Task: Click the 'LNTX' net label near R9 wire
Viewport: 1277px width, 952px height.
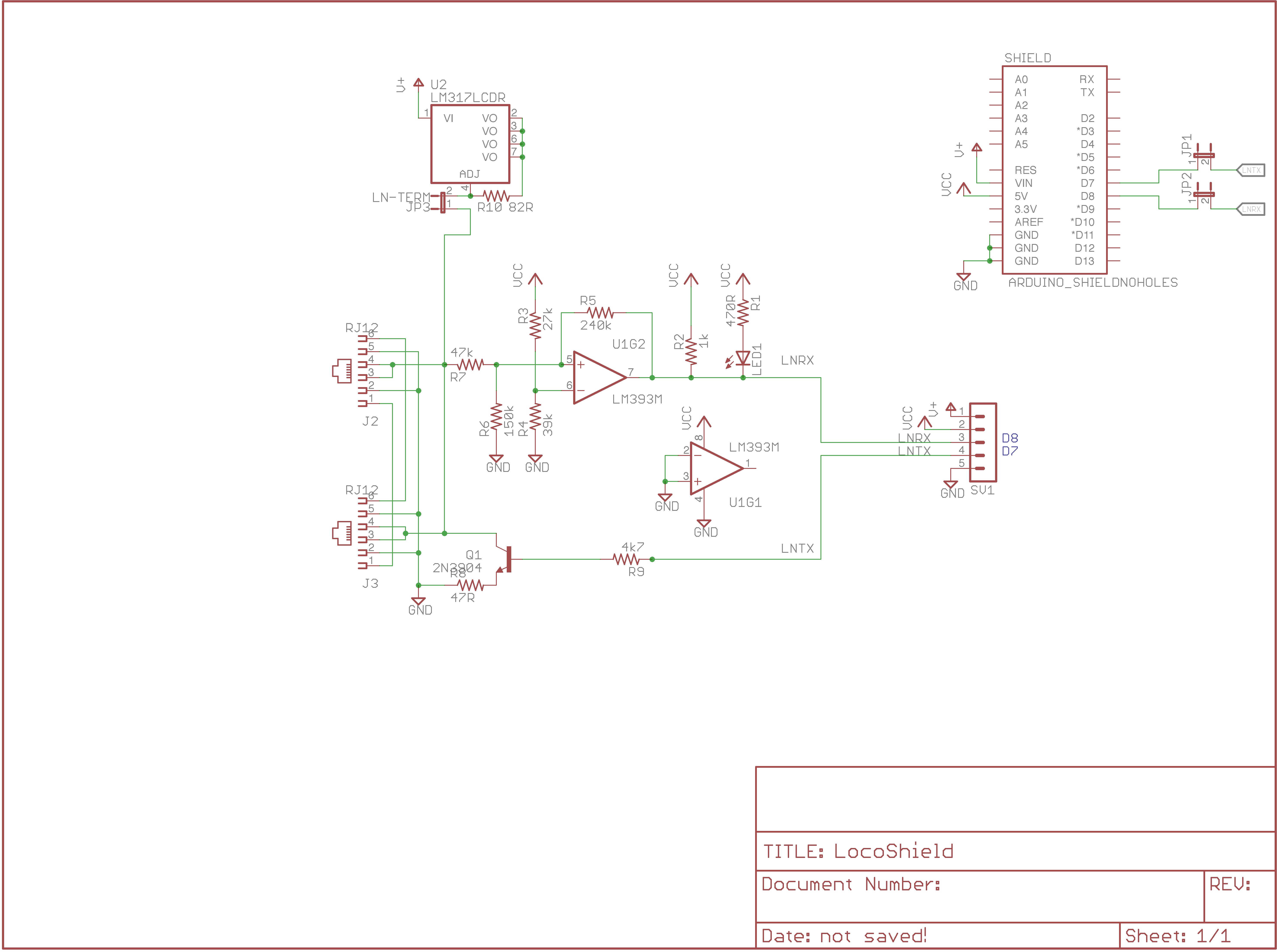Action: pos(797,549)
